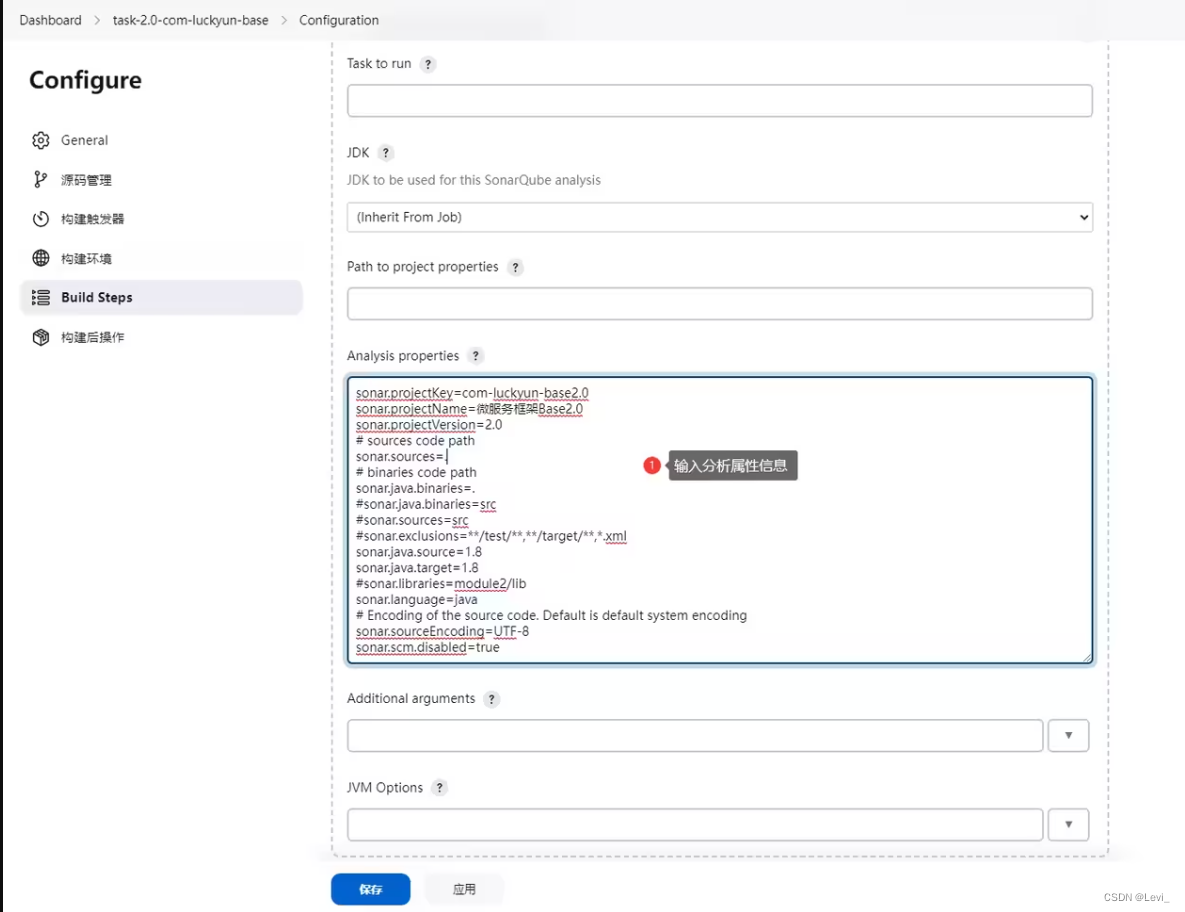The image size is (1185, 912).
Task: Click the 应用 apply button
Action: [463, 889]
